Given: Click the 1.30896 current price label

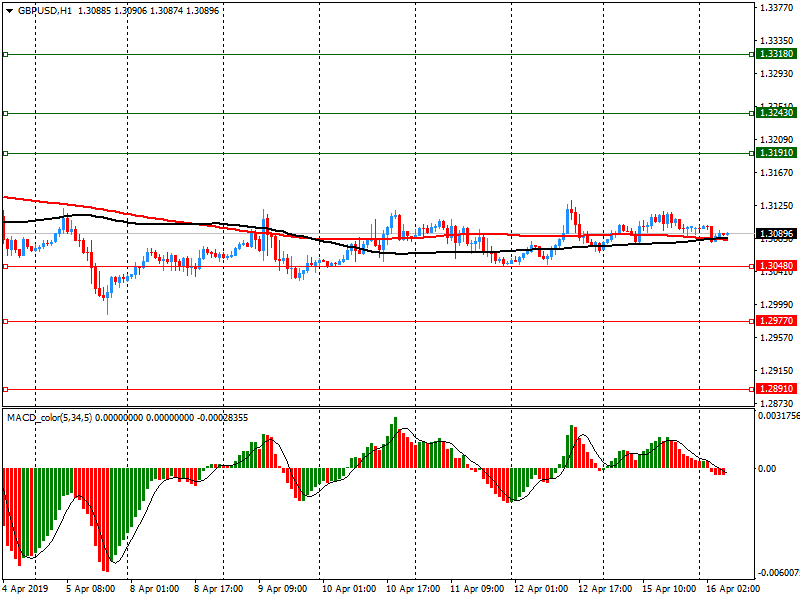Looking at the screenshot, I should (776, 234).
